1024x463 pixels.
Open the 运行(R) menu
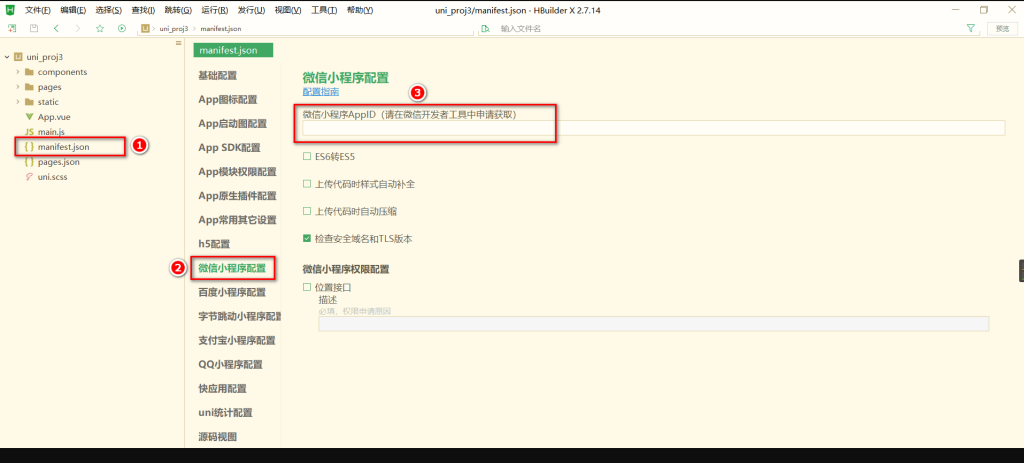tap(215, 10)
